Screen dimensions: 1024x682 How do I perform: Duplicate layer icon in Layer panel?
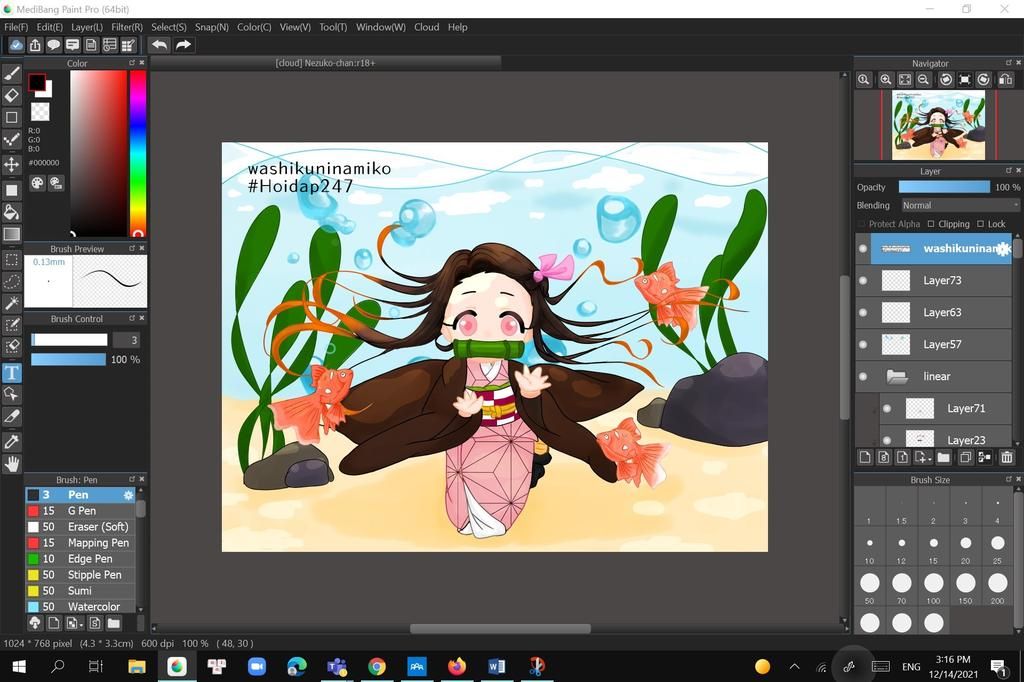pyautogui.click(x=965, y=457)
